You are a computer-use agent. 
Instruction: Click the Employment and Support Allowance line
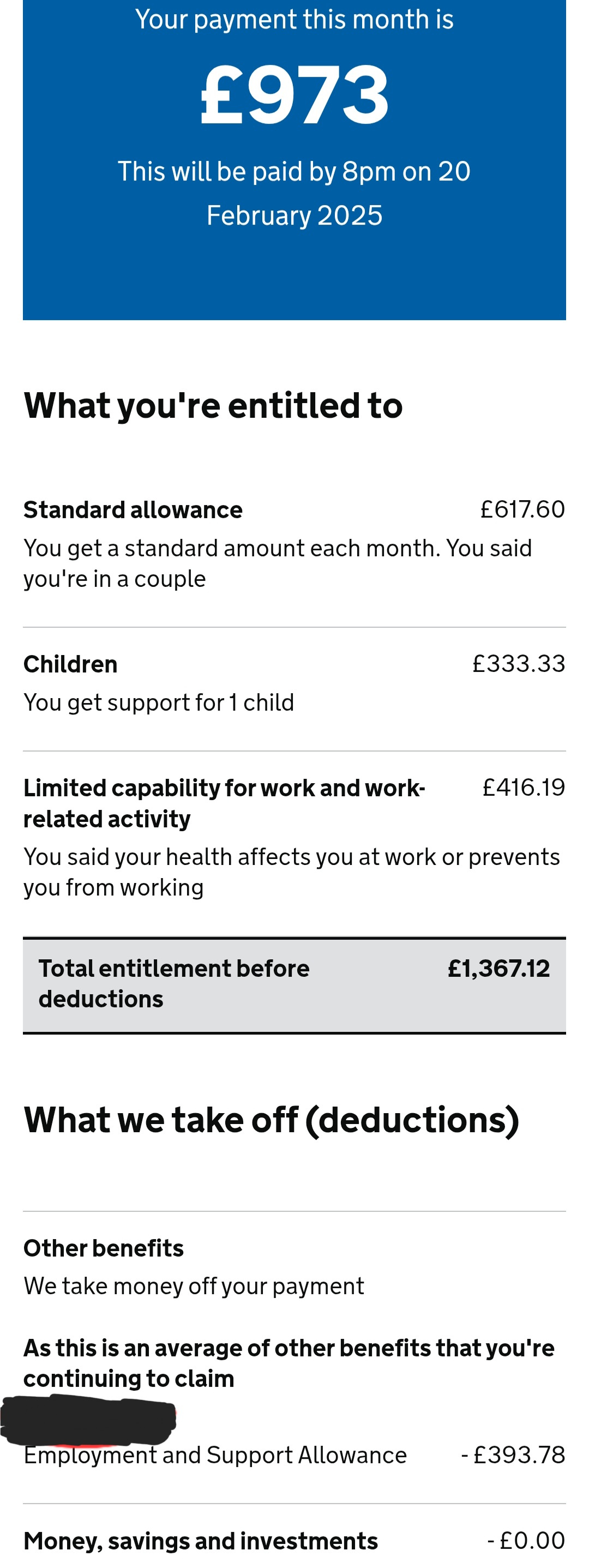pos(215,1455)
